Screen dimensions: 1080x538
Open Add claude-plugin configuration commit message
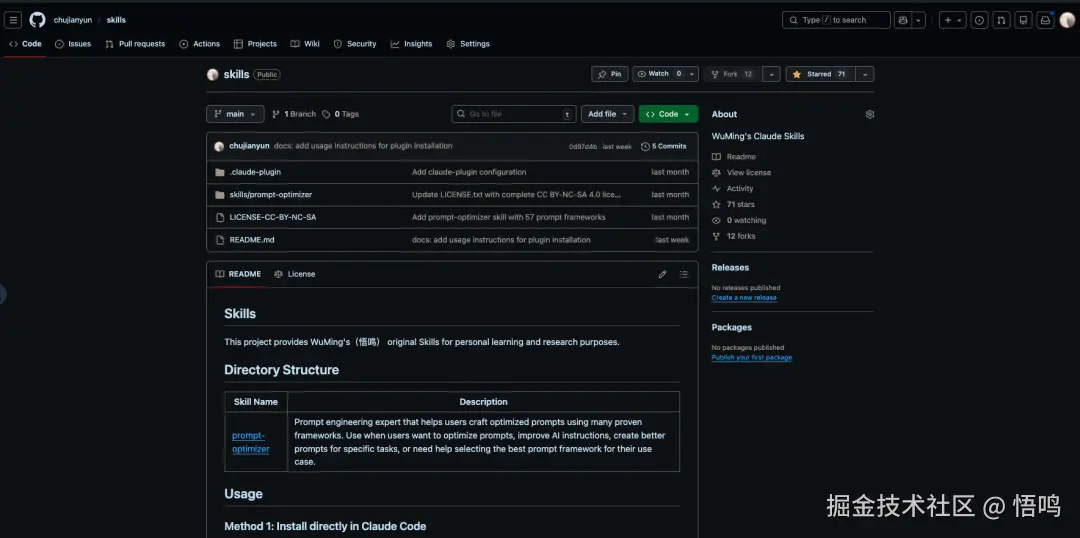click(469, 172)
